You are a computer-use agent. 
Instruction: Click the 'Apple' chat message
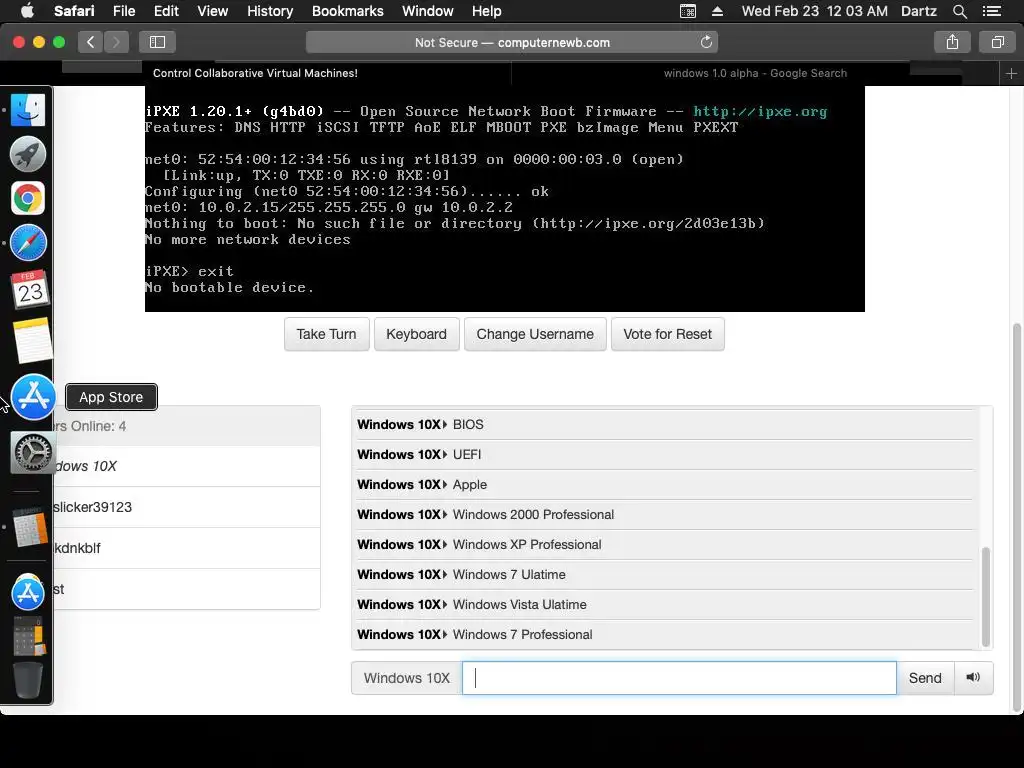click(665, 485)
